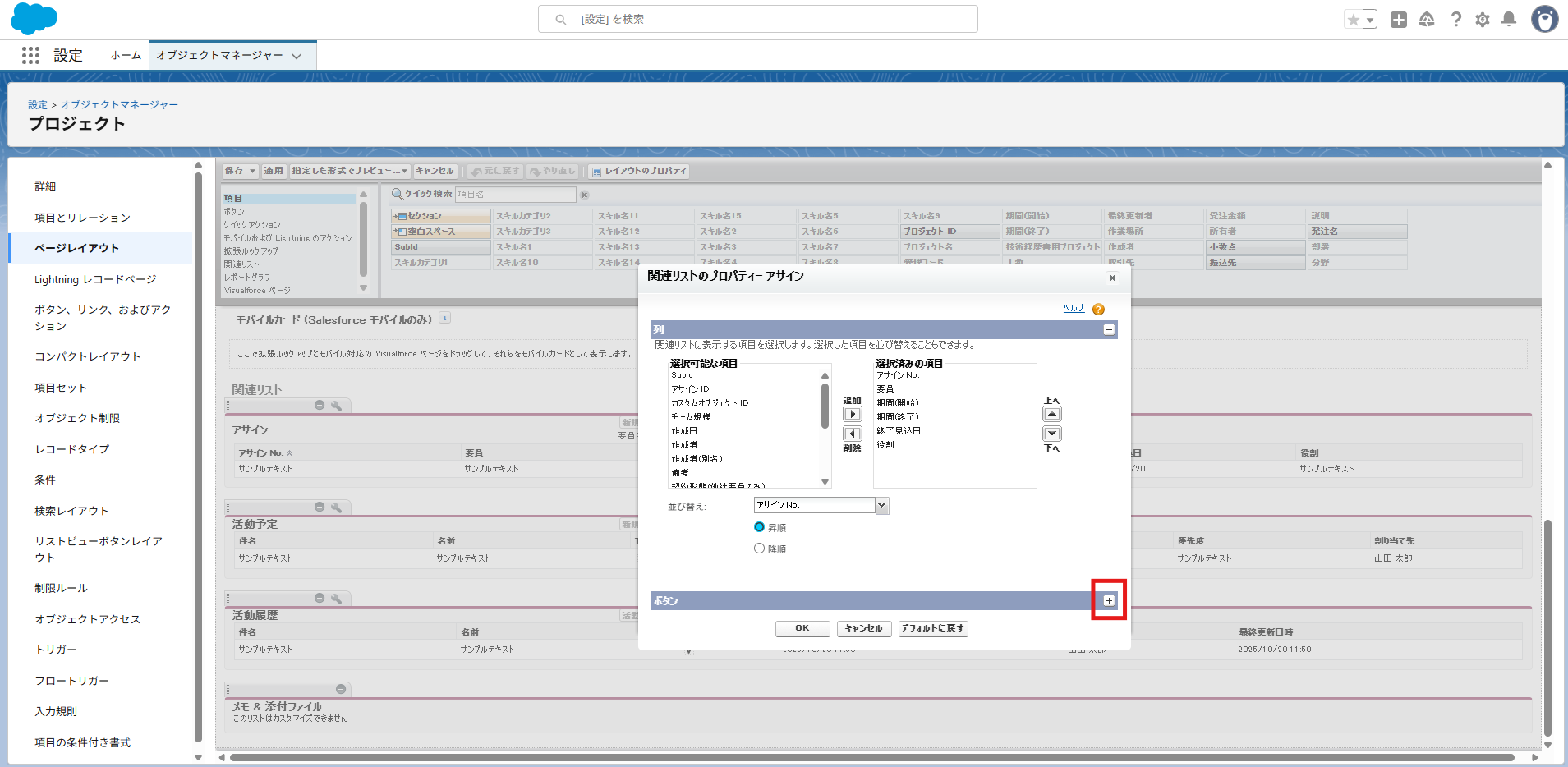Viewport: 1568px width, 767px height.
Task: Click the add arrow button in dialog
Action: 852,415
